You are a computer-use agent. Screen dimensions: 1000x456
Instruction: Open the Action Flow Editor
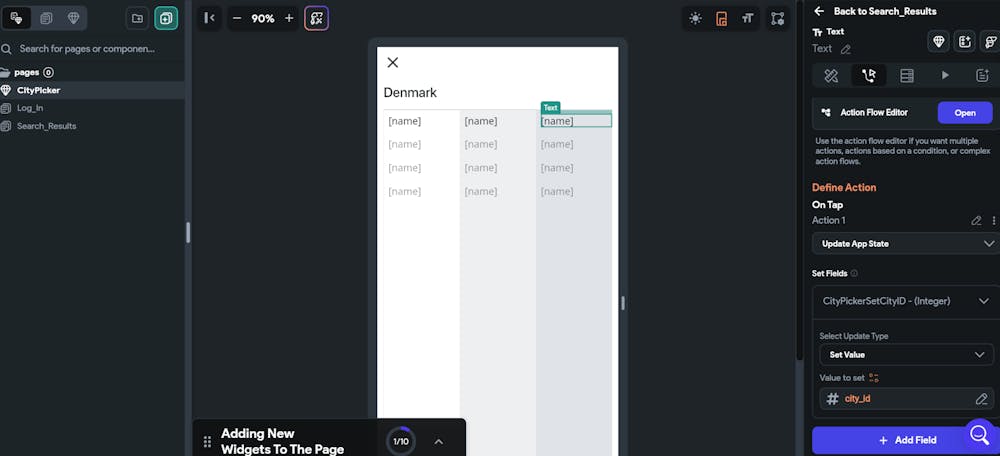[x=965, y=113]
